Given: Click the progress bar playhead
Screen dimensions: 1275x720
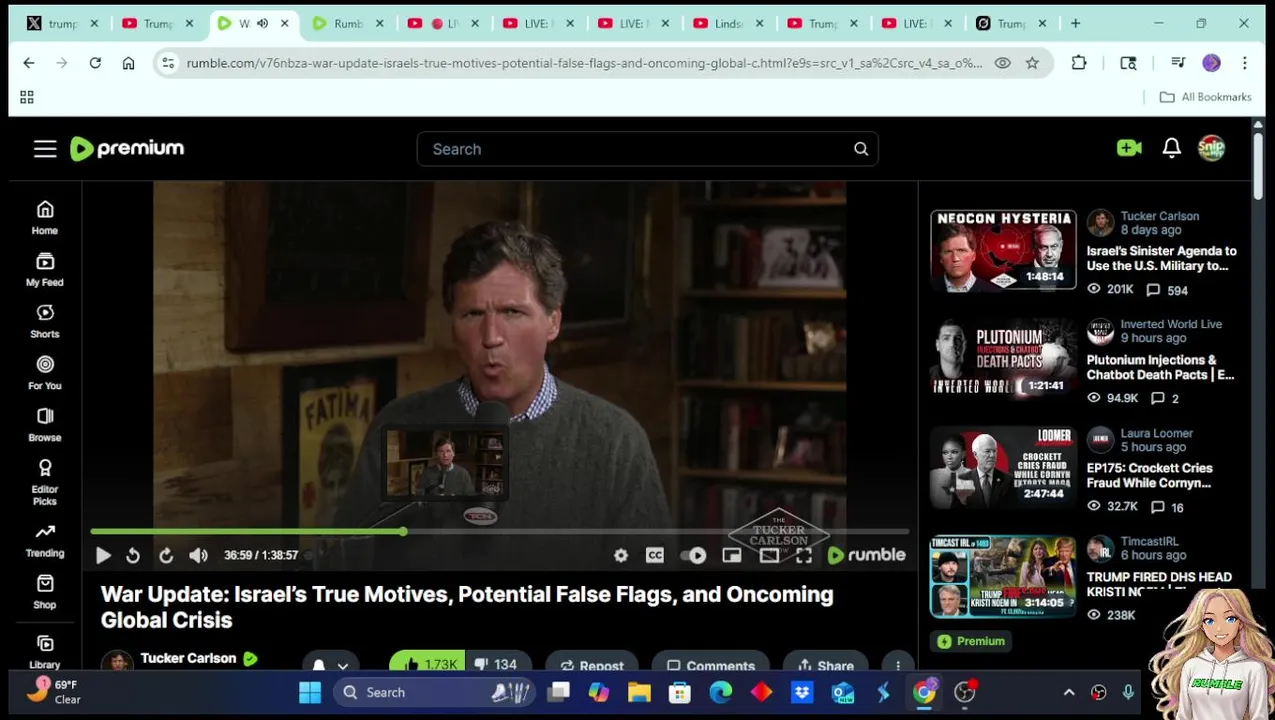Looking at the screenshot, I should [x=402, y=532].
